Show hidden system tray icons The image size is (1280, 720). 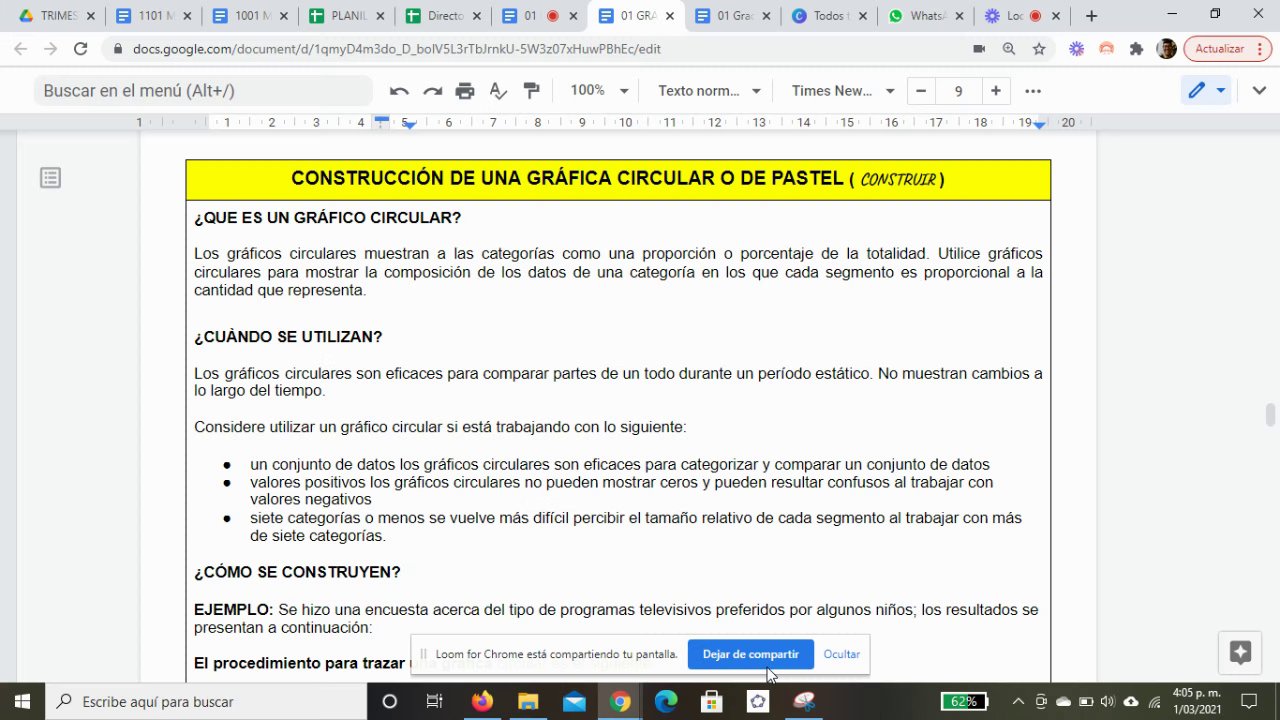[x=1018, y=701]
